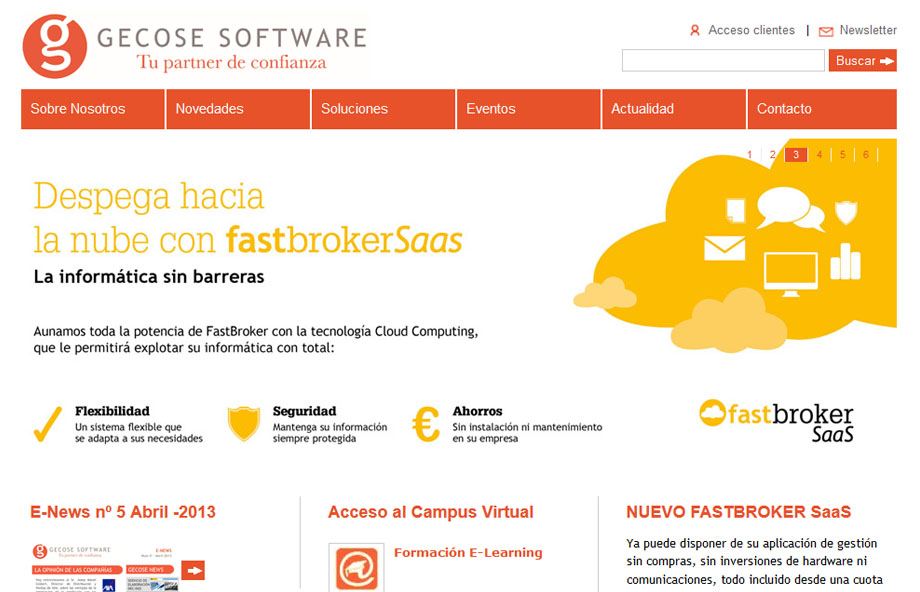Click the white shield icon in the cloud
This screenshot has height=592, width=920.
point(846,212)
